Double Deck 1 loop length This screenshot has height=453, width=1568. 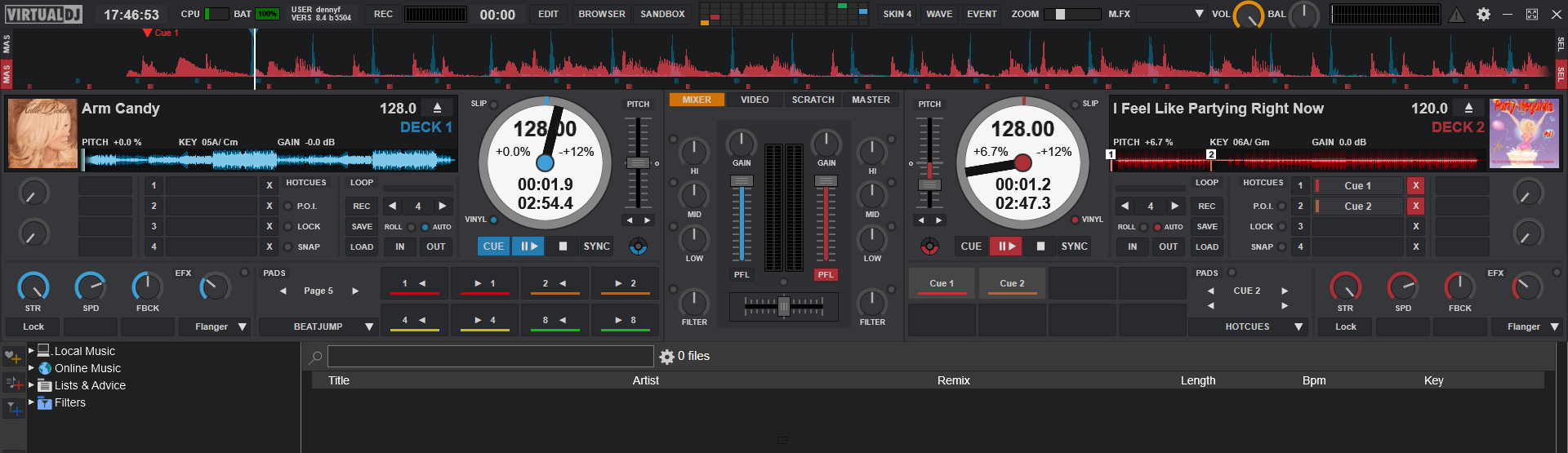[x=443, y=206]
